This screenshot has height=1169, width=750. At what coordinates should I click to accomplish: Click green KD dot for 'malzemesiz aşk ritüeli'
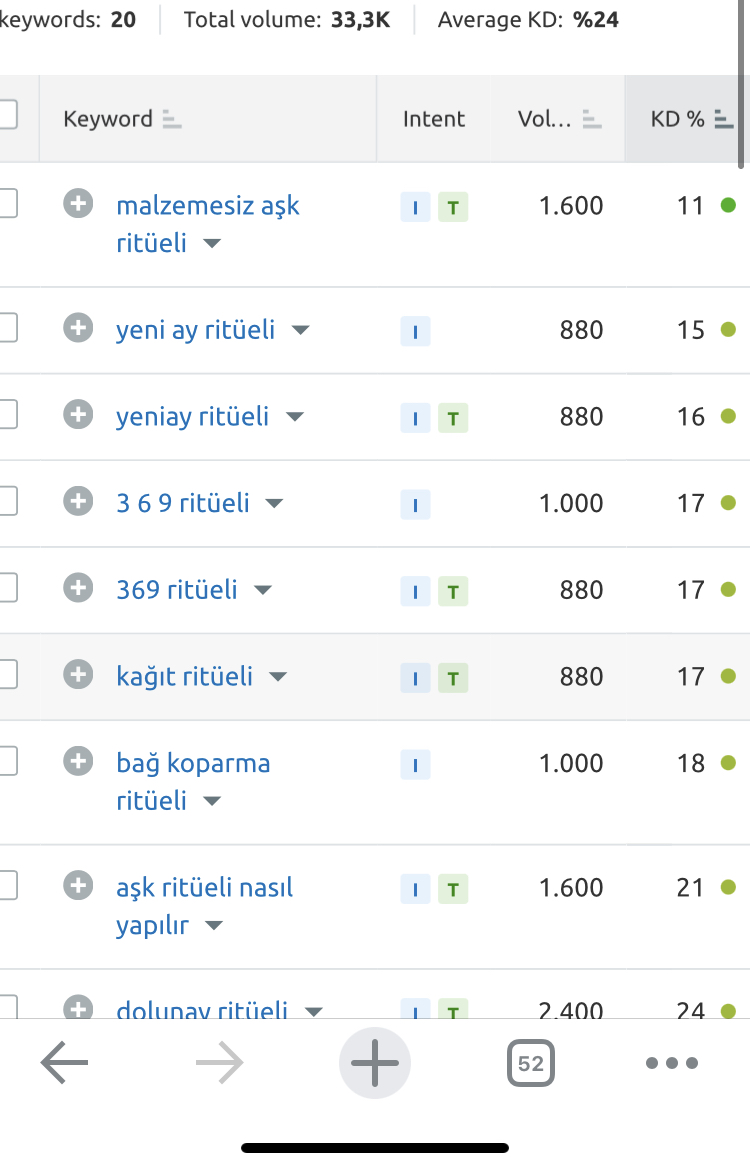728,204
